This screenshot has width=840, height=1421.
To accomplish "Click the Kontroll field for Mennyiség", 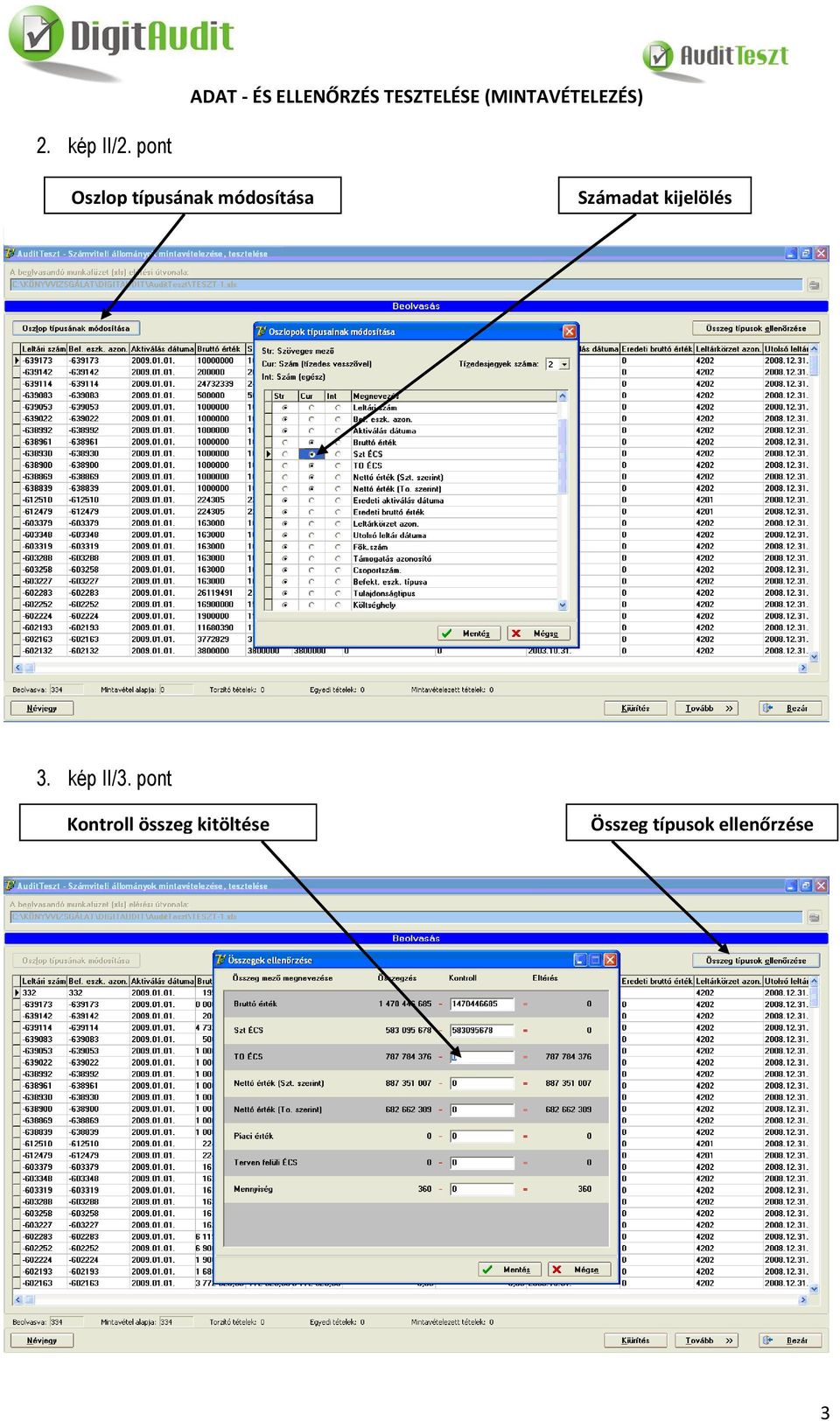I will (481, 1189).
